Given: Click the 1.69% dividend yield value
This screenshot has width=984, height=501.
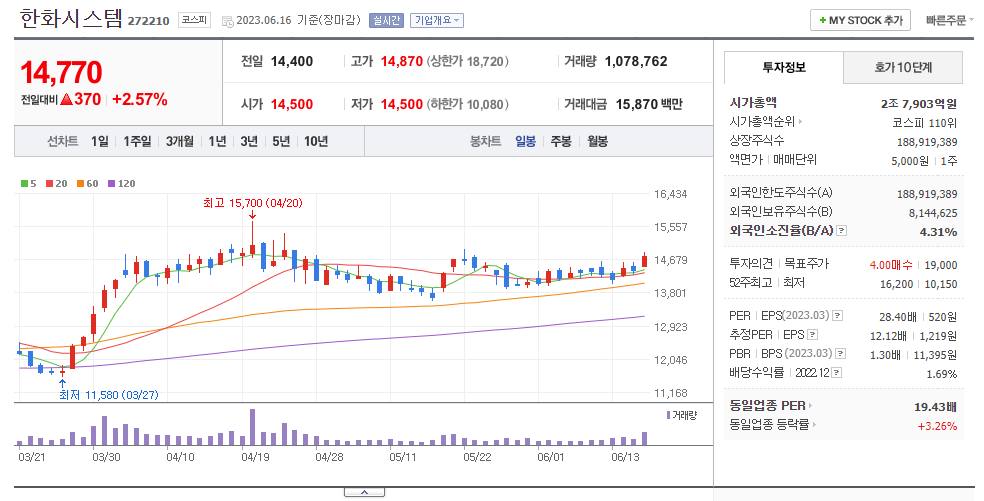Looking at the screenshot, I should coord(942,374).
